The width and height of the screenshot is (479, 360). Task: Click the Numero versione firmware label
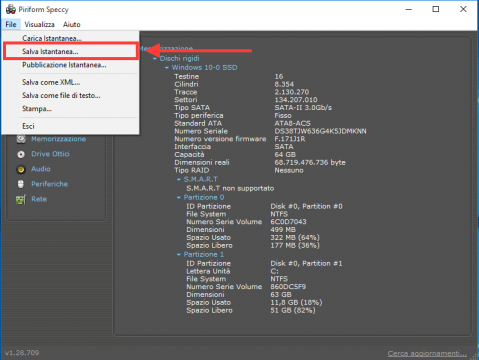pyautogui.click(x=220, y=139)
